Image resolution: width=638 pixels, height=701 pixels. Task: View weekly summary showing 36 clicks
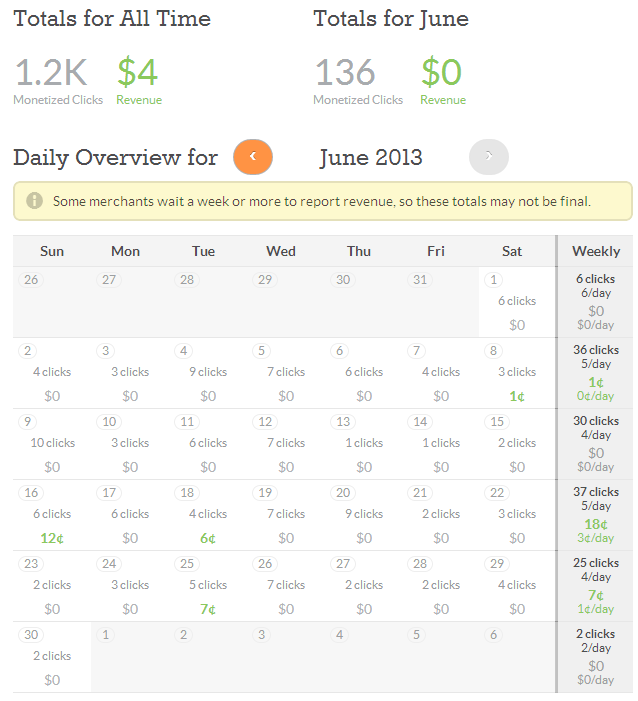(x=596, y=373)
